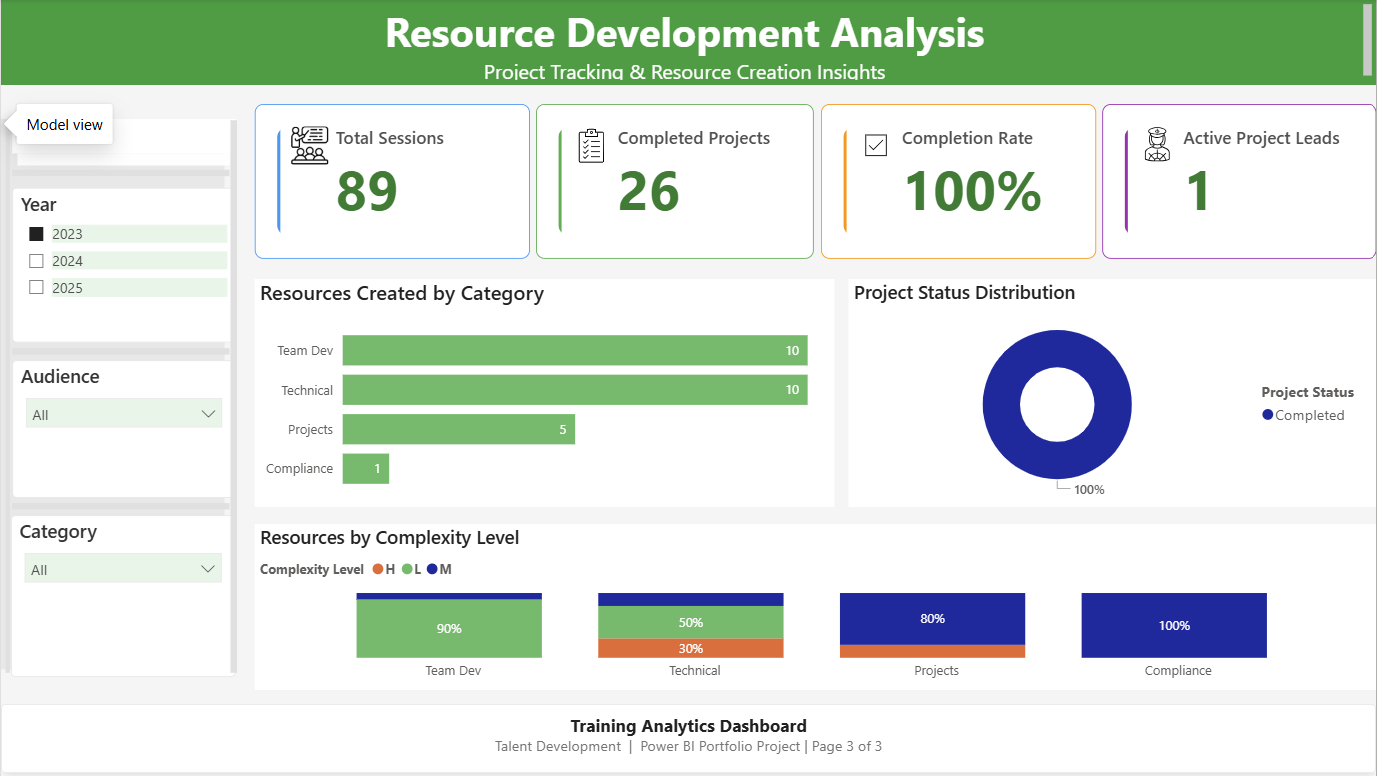Select the Completed legend bullet under Project Status
Viewport: 1377px width, 776px height.
[1269, 415]
